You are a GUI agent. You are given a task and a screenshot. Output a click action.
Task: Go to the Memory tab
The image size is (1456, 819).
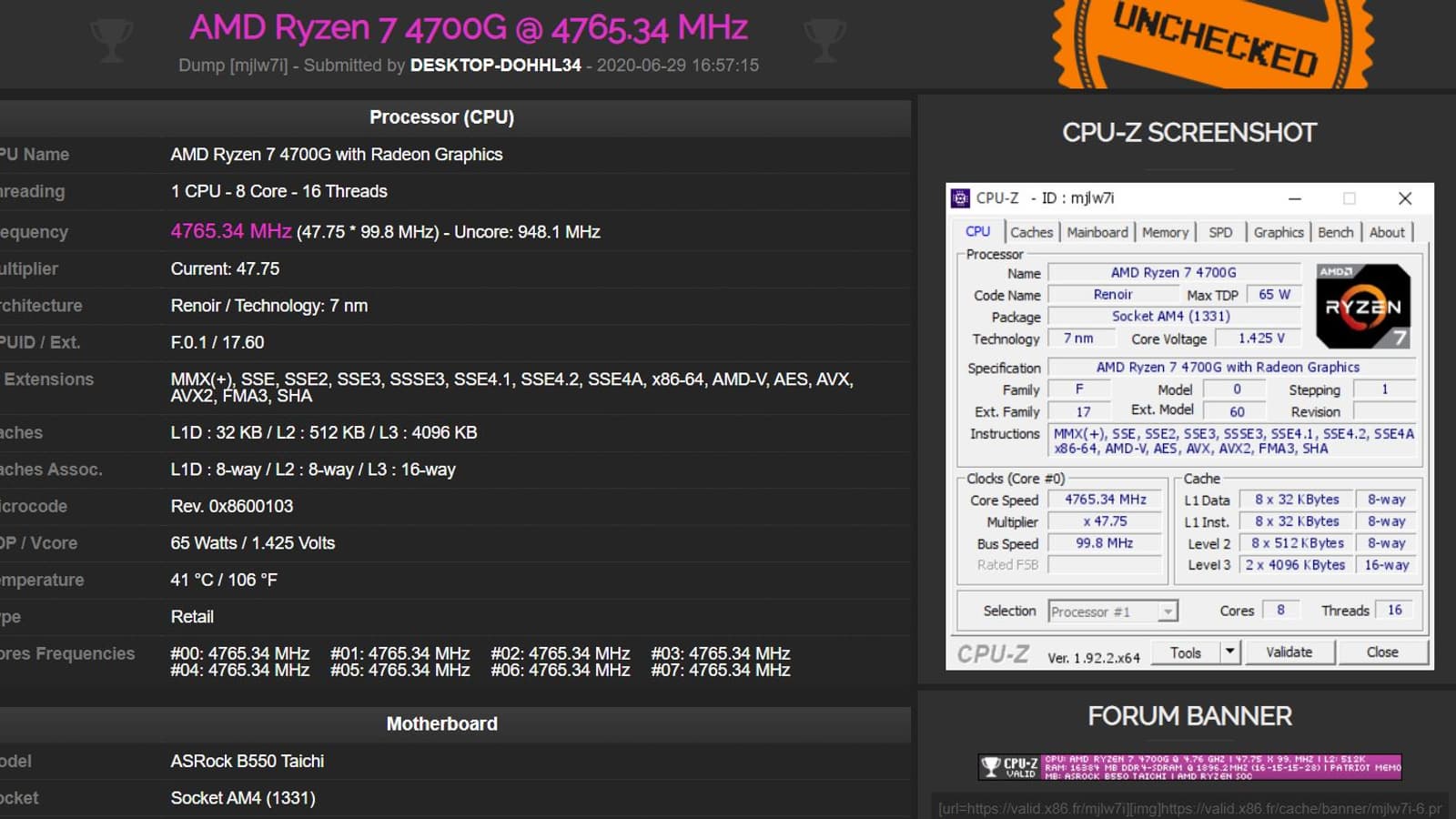pyautogui.click(x=1165, y=232)
